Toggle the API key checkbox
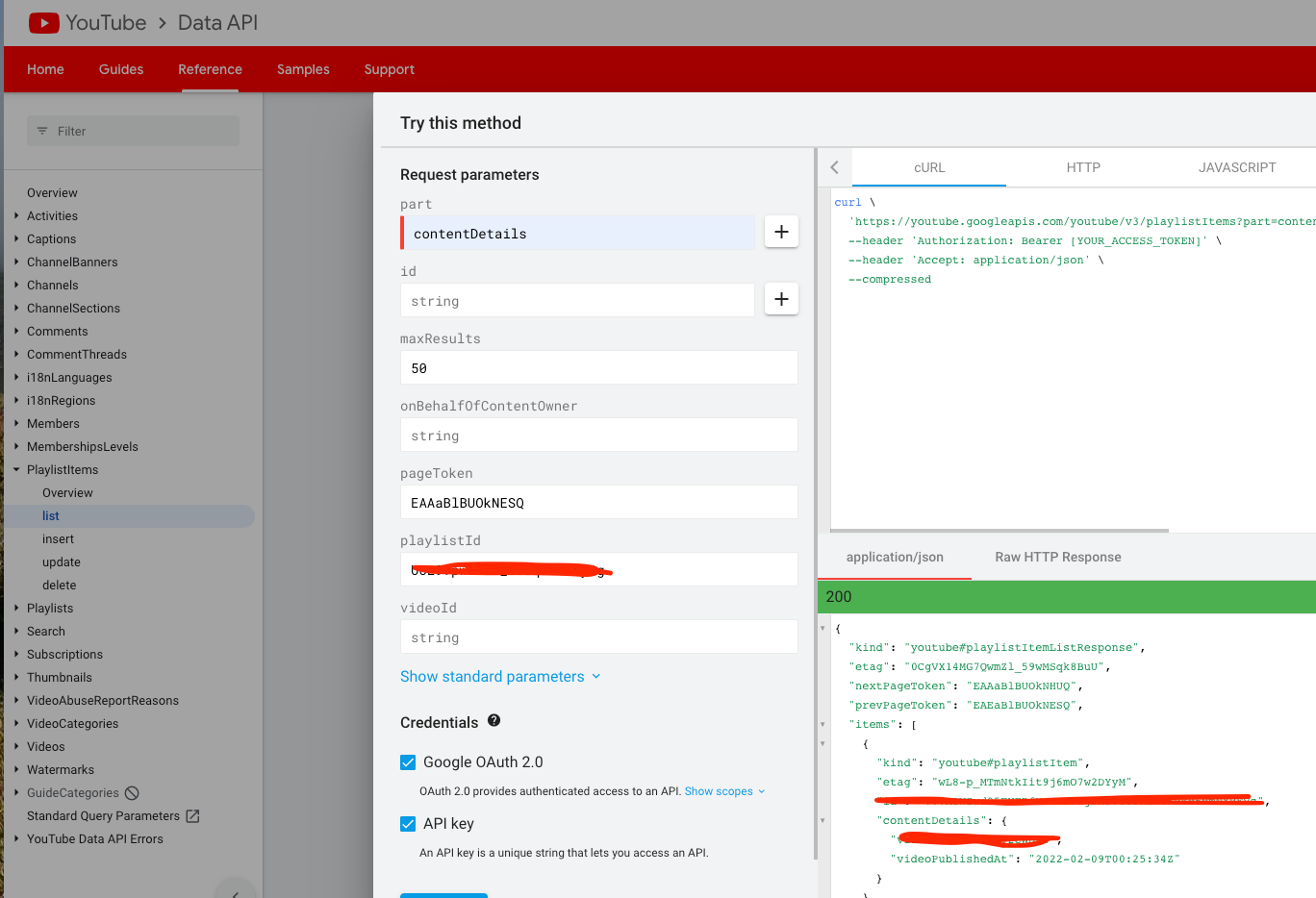Screen dimensions: 1316x898 click(408, 824)
